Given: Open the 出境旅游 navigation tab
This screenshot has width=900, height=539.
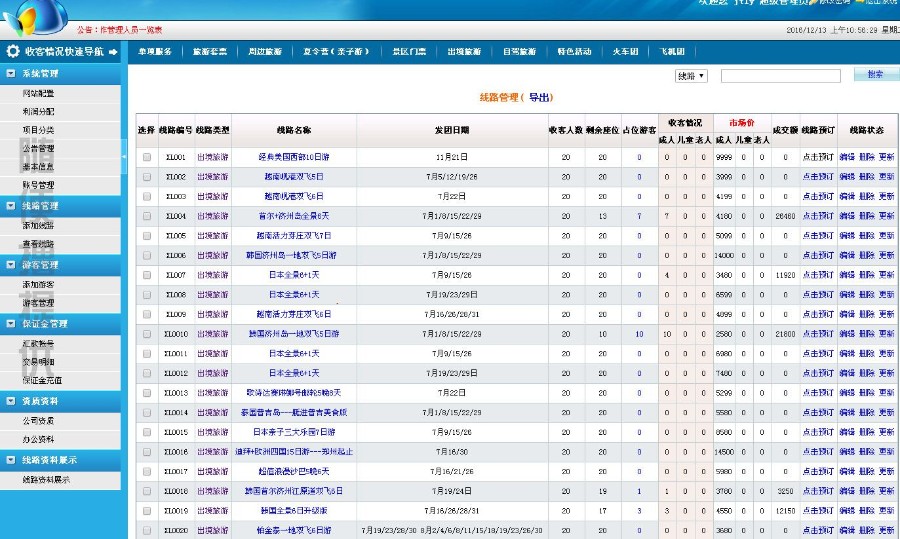Looking at the screenshot, I should click(464, 52).
